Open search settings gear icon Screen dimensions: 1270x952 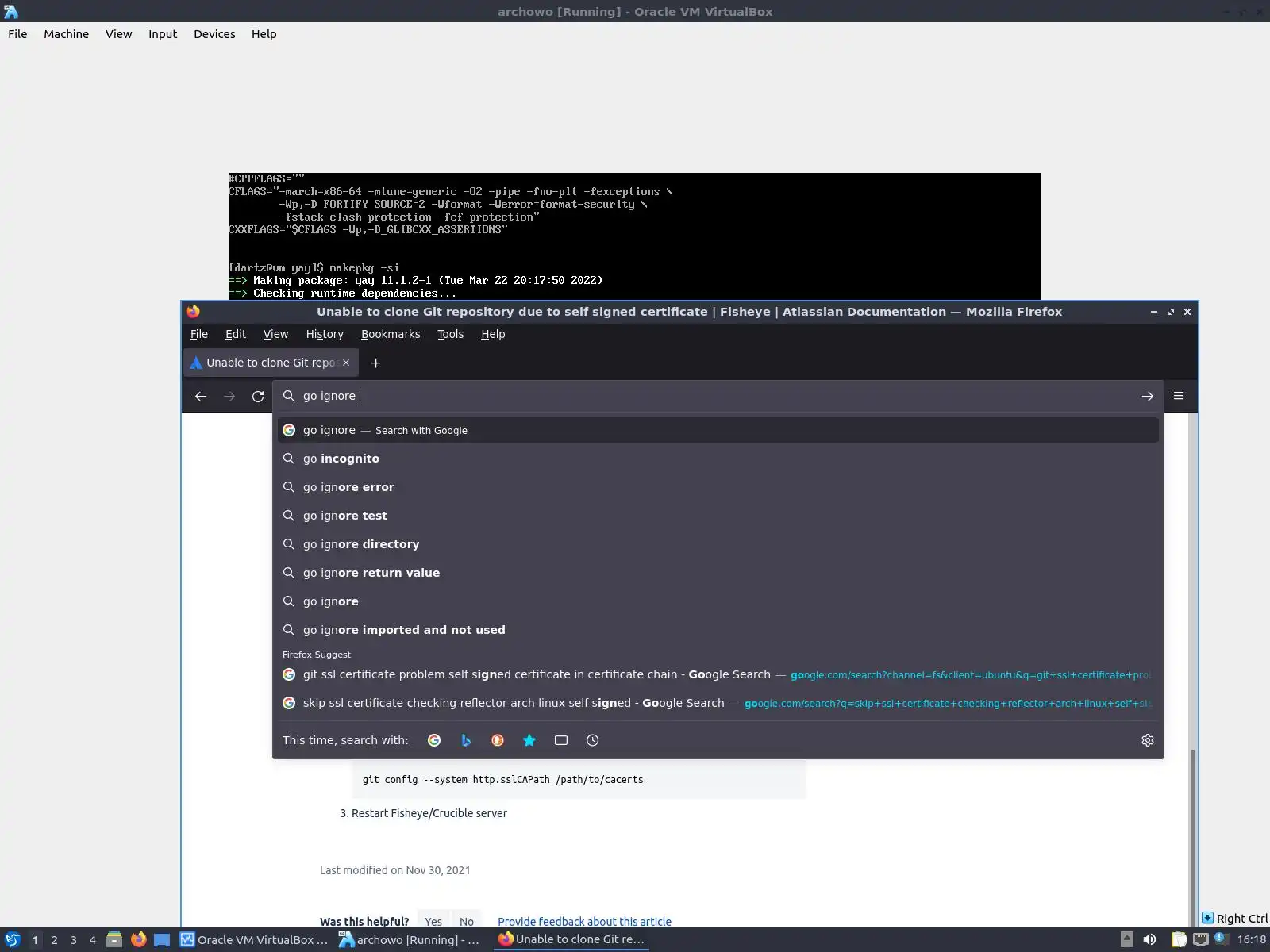1148,740
